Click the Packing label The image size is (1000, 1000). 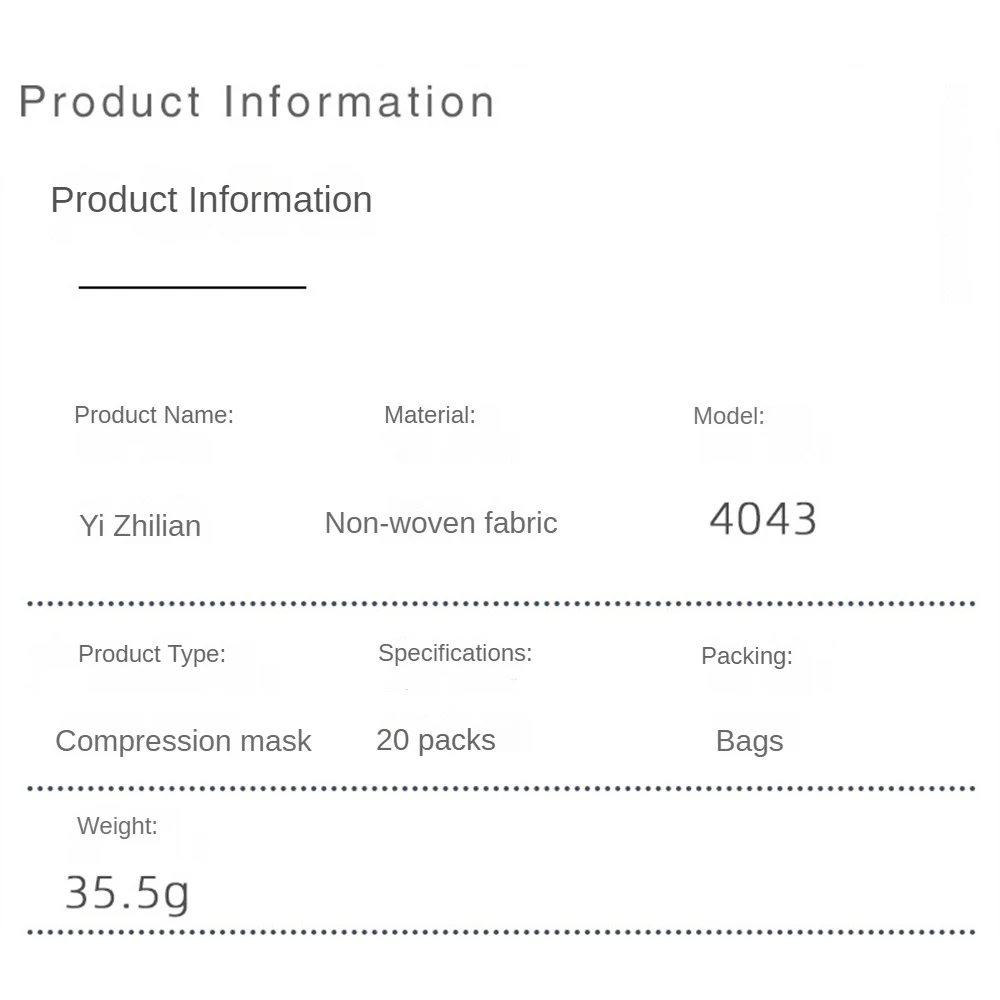tap(747, 656)
